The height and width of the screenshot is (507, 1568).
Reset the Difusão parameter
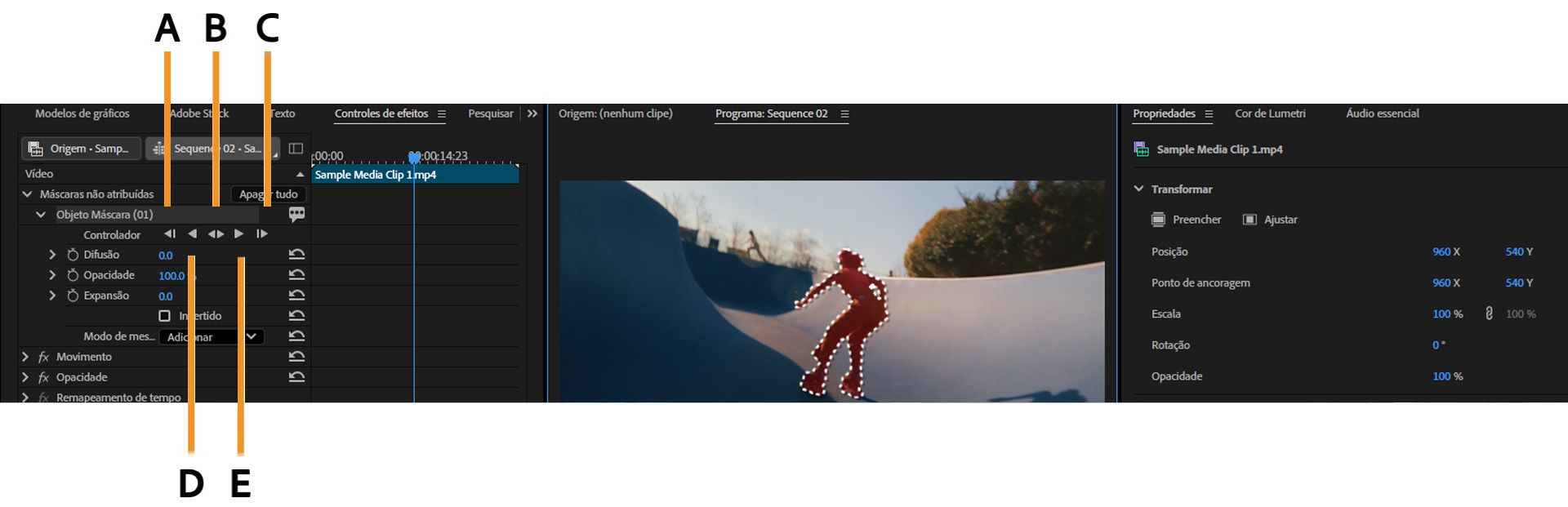[296, 255]
